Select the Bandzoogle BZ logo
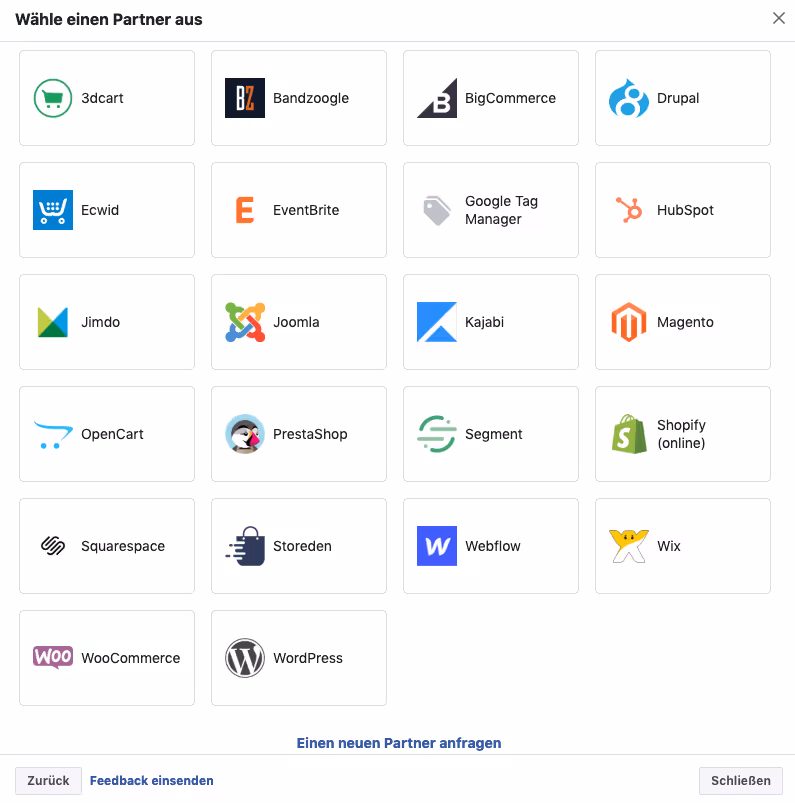 click(245, 98)
